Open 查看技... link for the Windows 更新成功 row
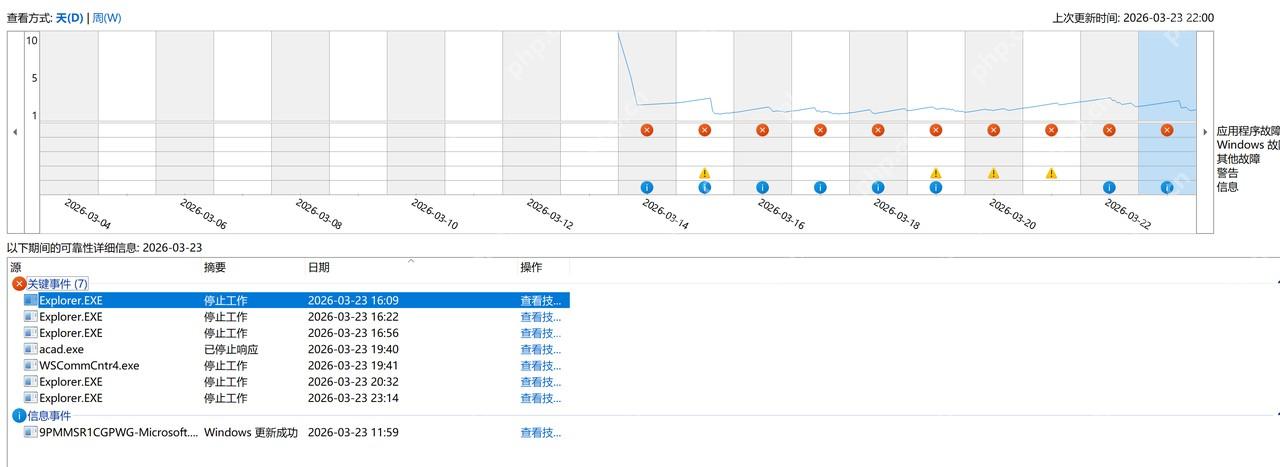1280x467 pixels. [540, 433]
